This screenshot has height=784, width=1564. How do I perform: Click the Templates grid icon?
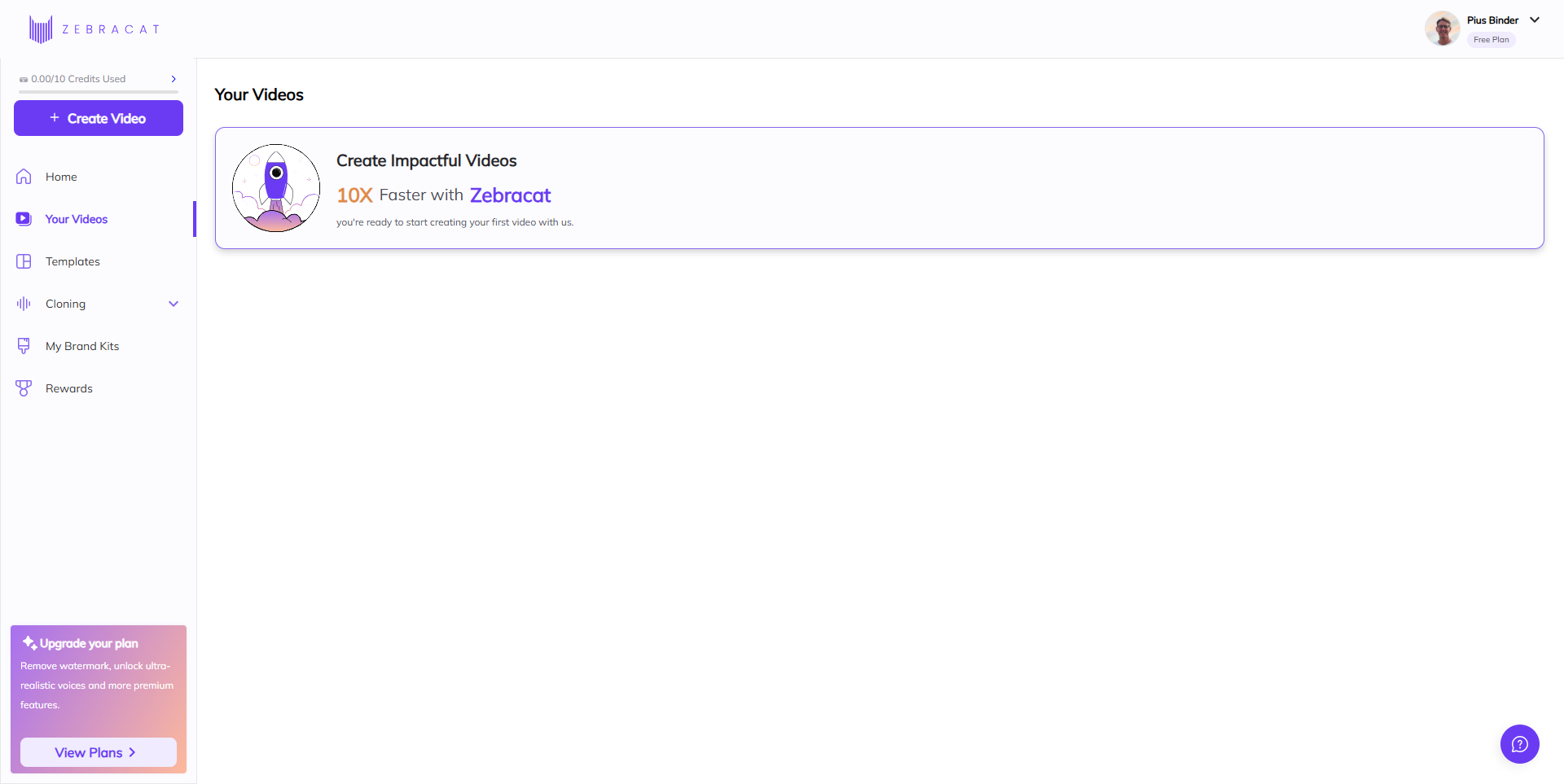point(24,261)
